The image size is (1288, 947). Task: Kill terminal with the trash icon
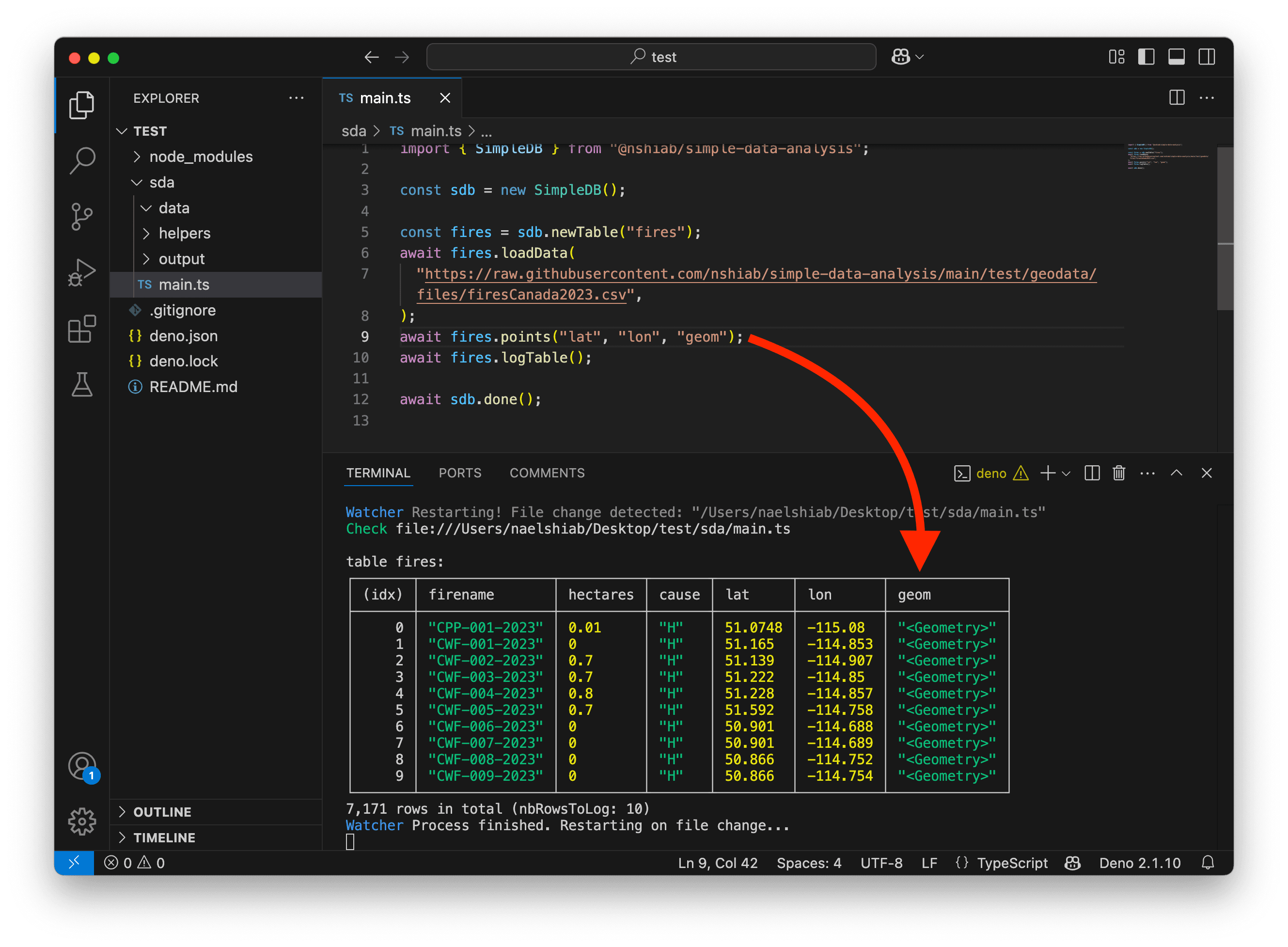[x=1118, y=473]
